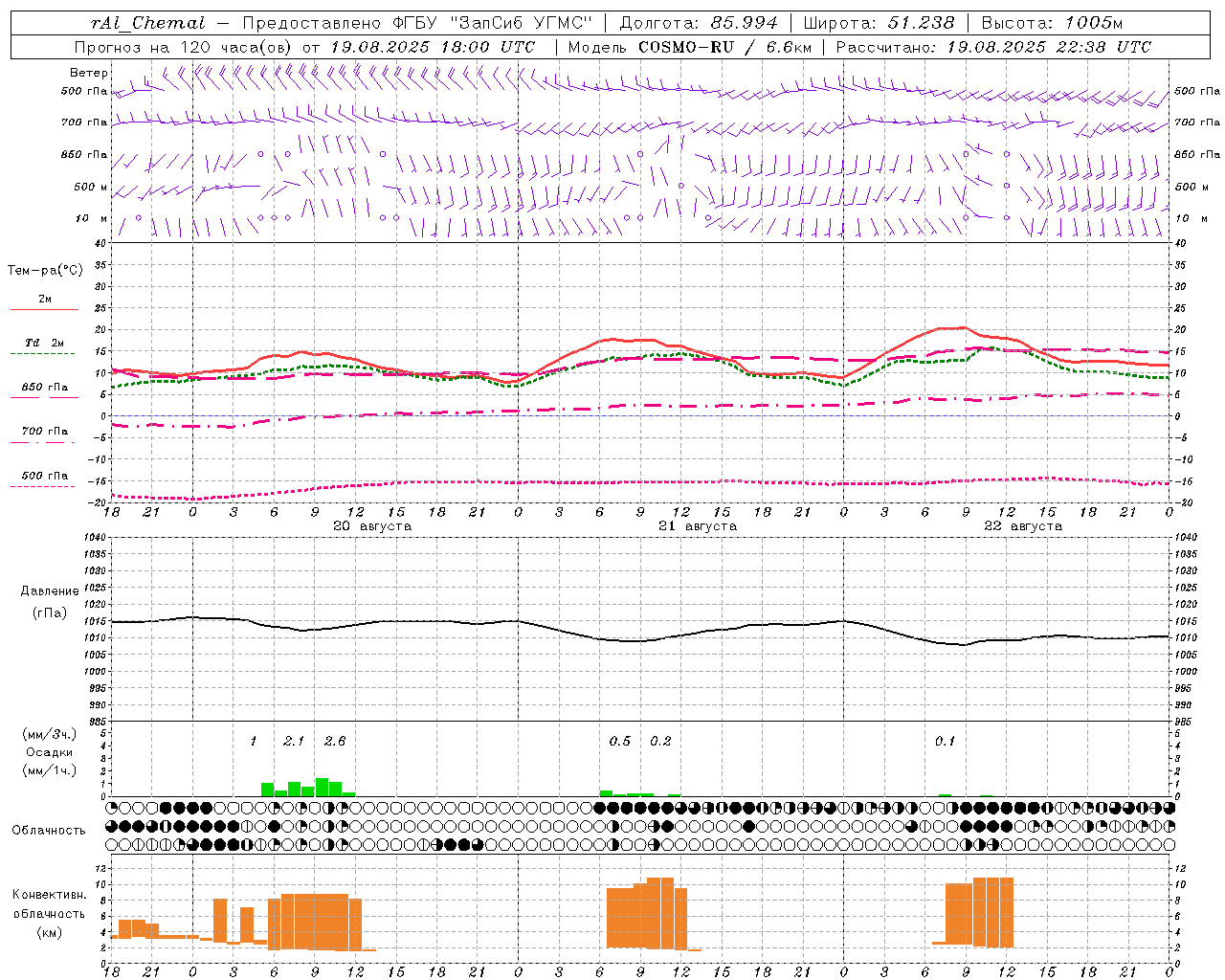The image size is (1225, 980).
Task: Click 'Прогноз на 120 часа(ов)' forecast text
Action: tap(184, 47)
